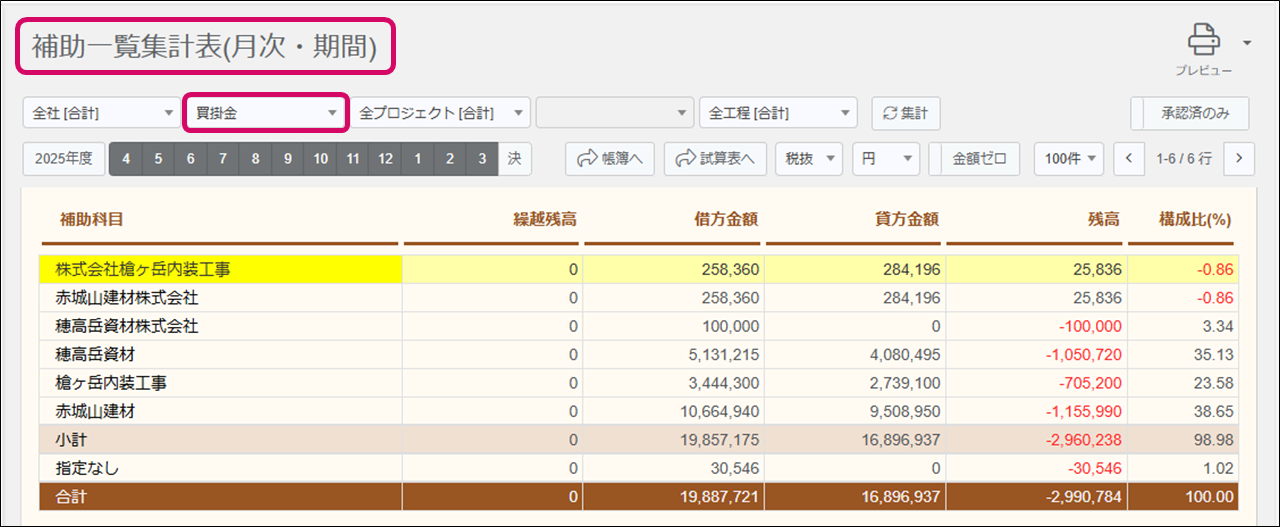Go to trial balance via 試算表へ
The height and width of the screenshot is (527, 1280).
pyautogui.click(x=715, y=158)
